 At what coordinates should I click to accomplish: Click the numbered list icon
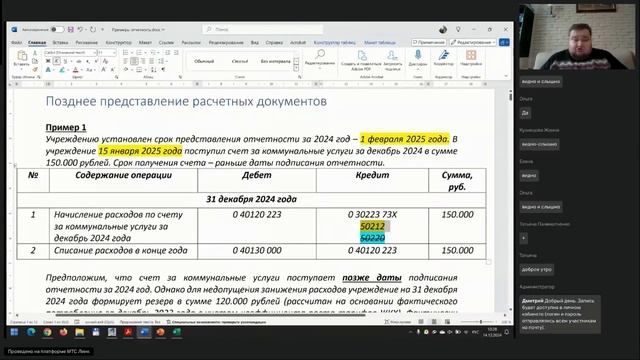click(x=139, y=53)
